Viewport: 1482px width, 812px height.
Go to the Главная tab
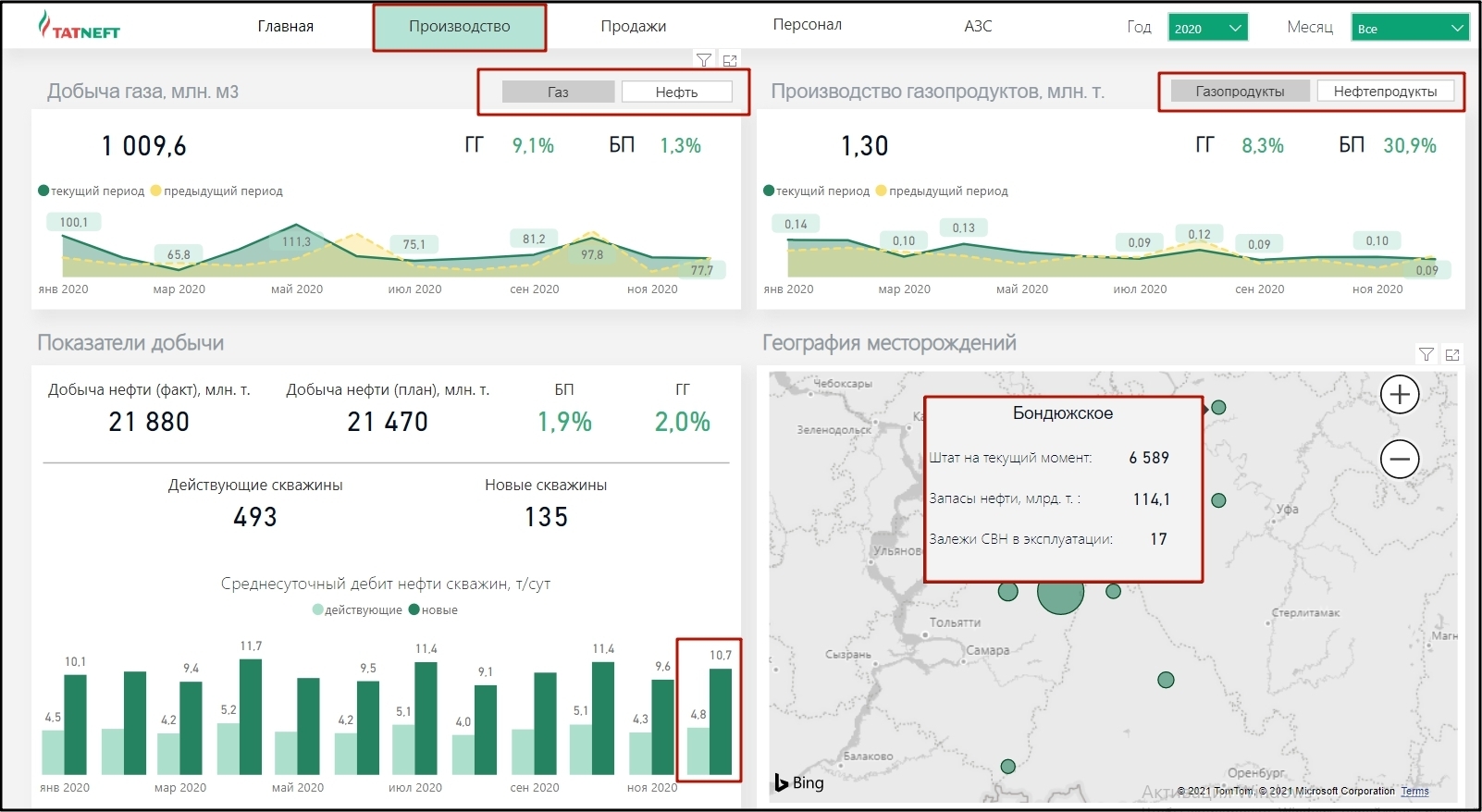click(285, 26)
